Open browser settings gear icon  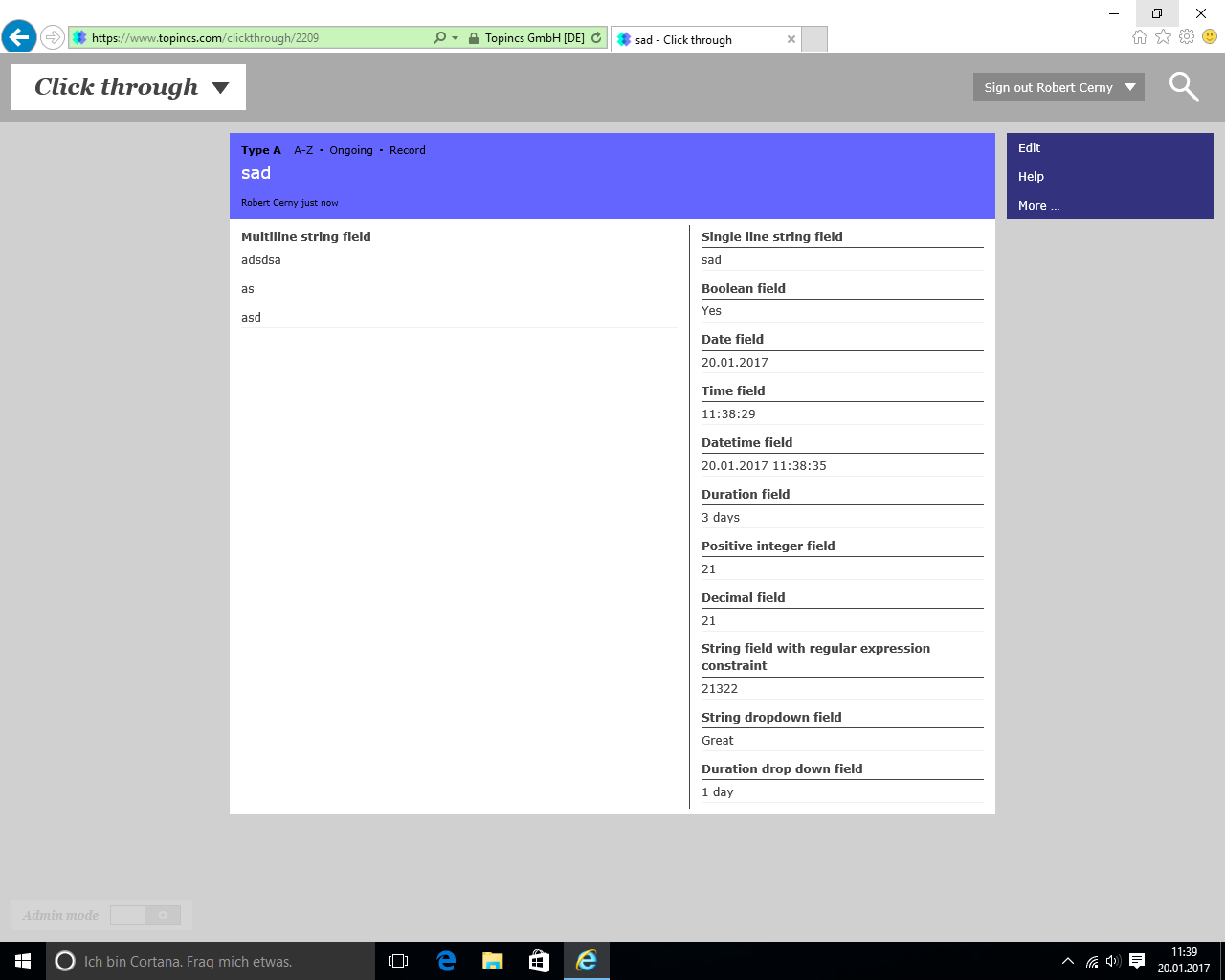(1187, 37)
